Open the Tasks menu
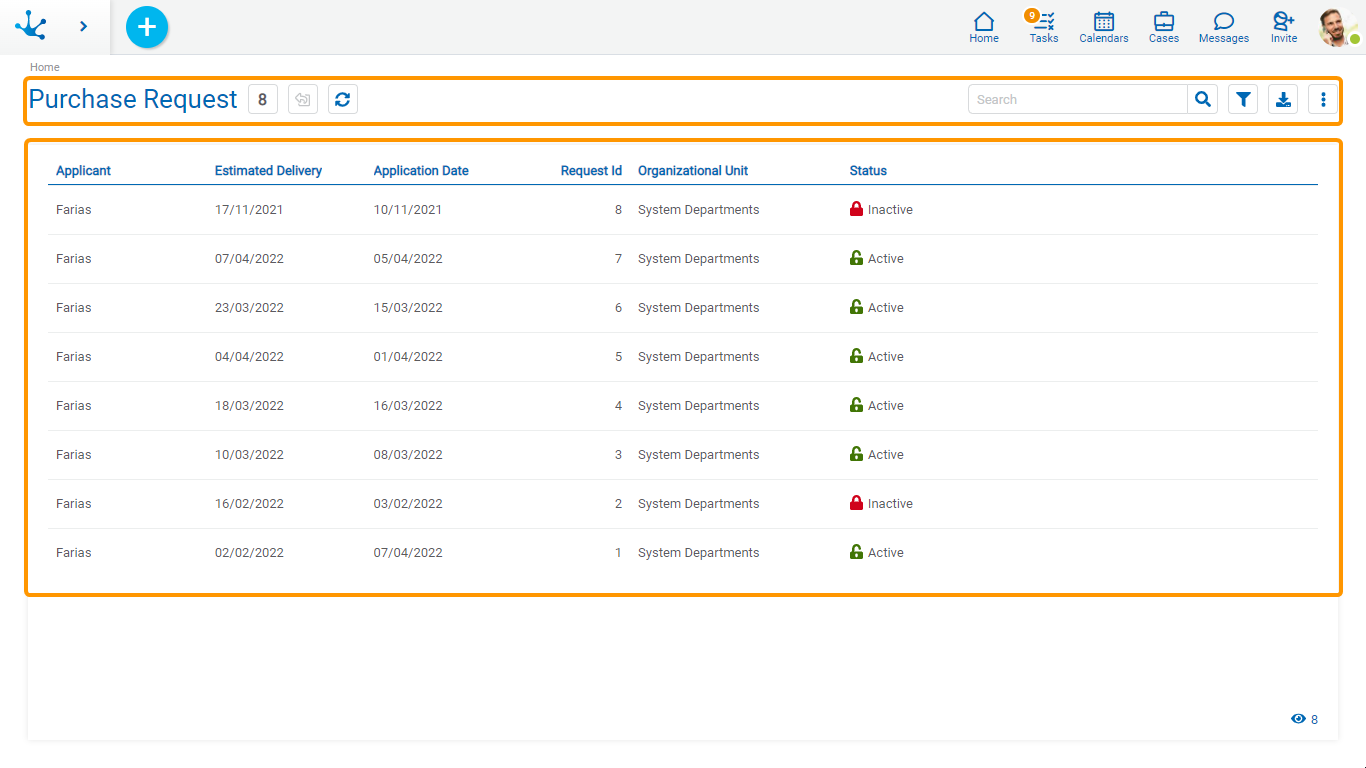 [x=1044, y=27]
